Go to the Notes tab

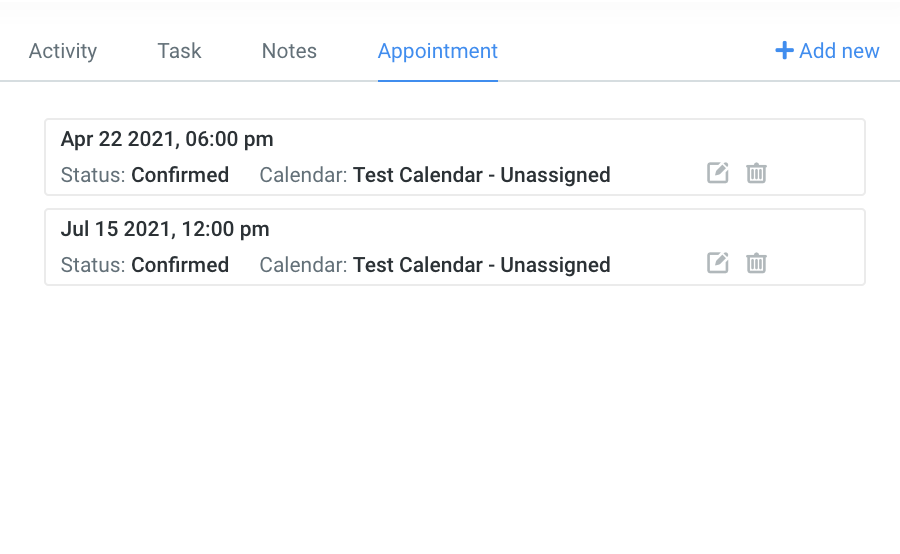pyautogui.click(x=289, y=51)
